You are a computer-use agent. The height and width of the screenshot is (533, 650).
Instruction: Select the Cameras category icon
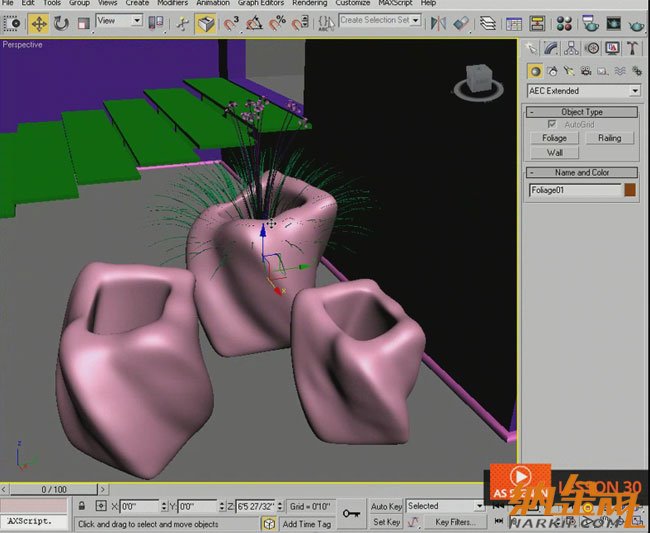[586, 71]
